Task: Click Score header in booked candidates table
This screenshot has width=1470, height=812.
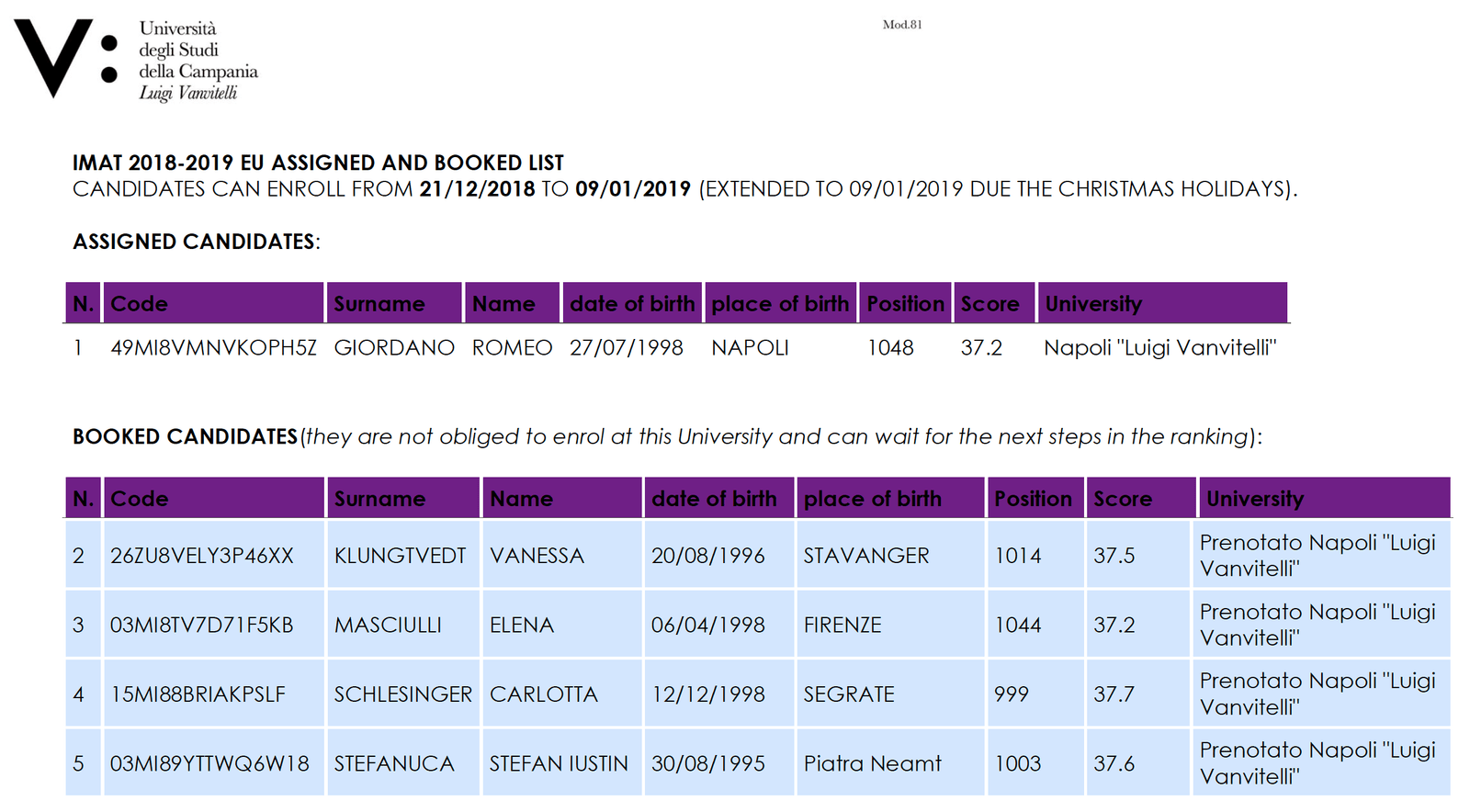Action: click(x=1122, y=499)
